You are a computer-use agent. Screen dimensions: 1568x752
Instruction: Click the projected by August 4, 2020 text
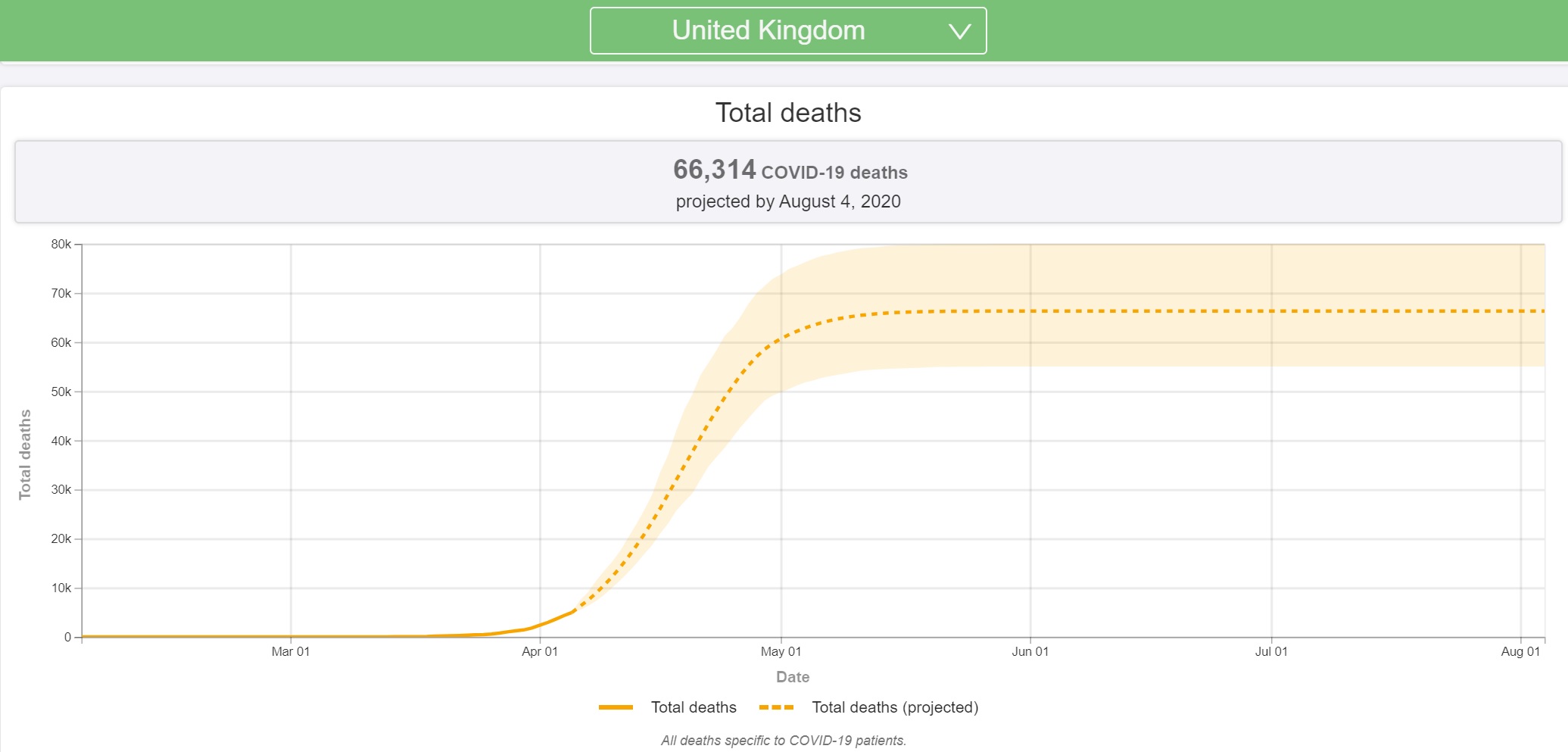[x=788, y=201]
